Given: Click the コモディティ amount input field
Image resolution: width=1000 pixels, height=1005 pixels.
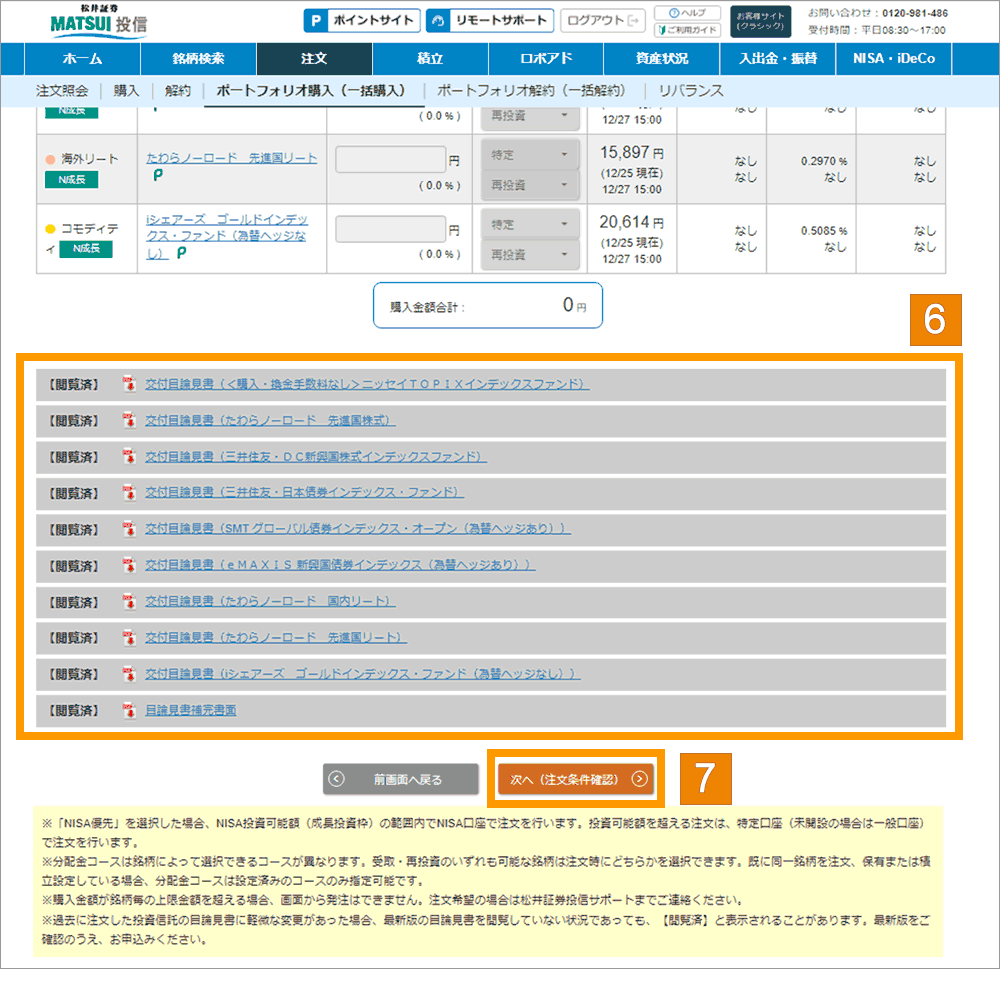Looking at the screenshot, I should 390,229.
